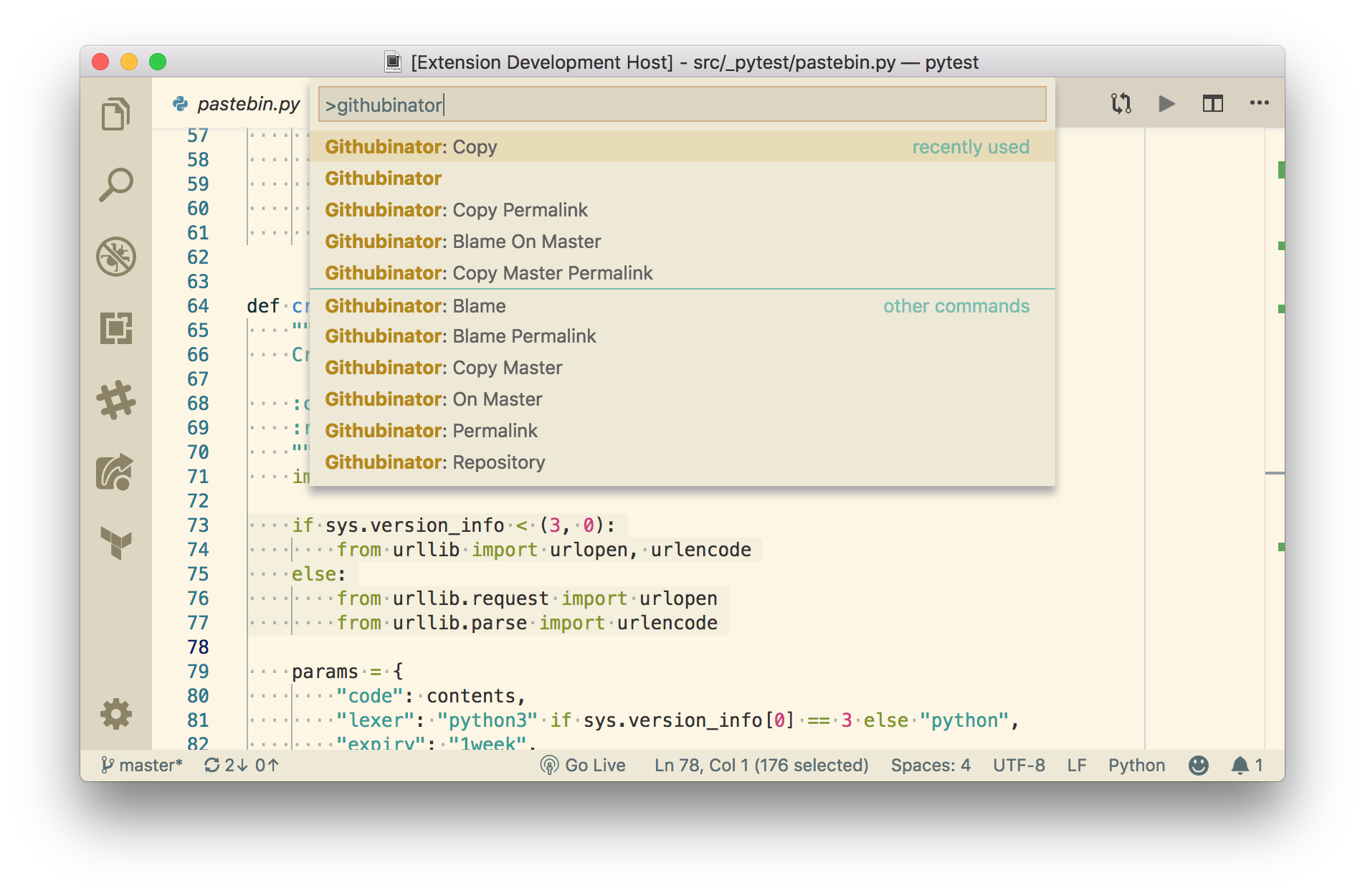Click line number 73 in the gutter

pos(198,525)
